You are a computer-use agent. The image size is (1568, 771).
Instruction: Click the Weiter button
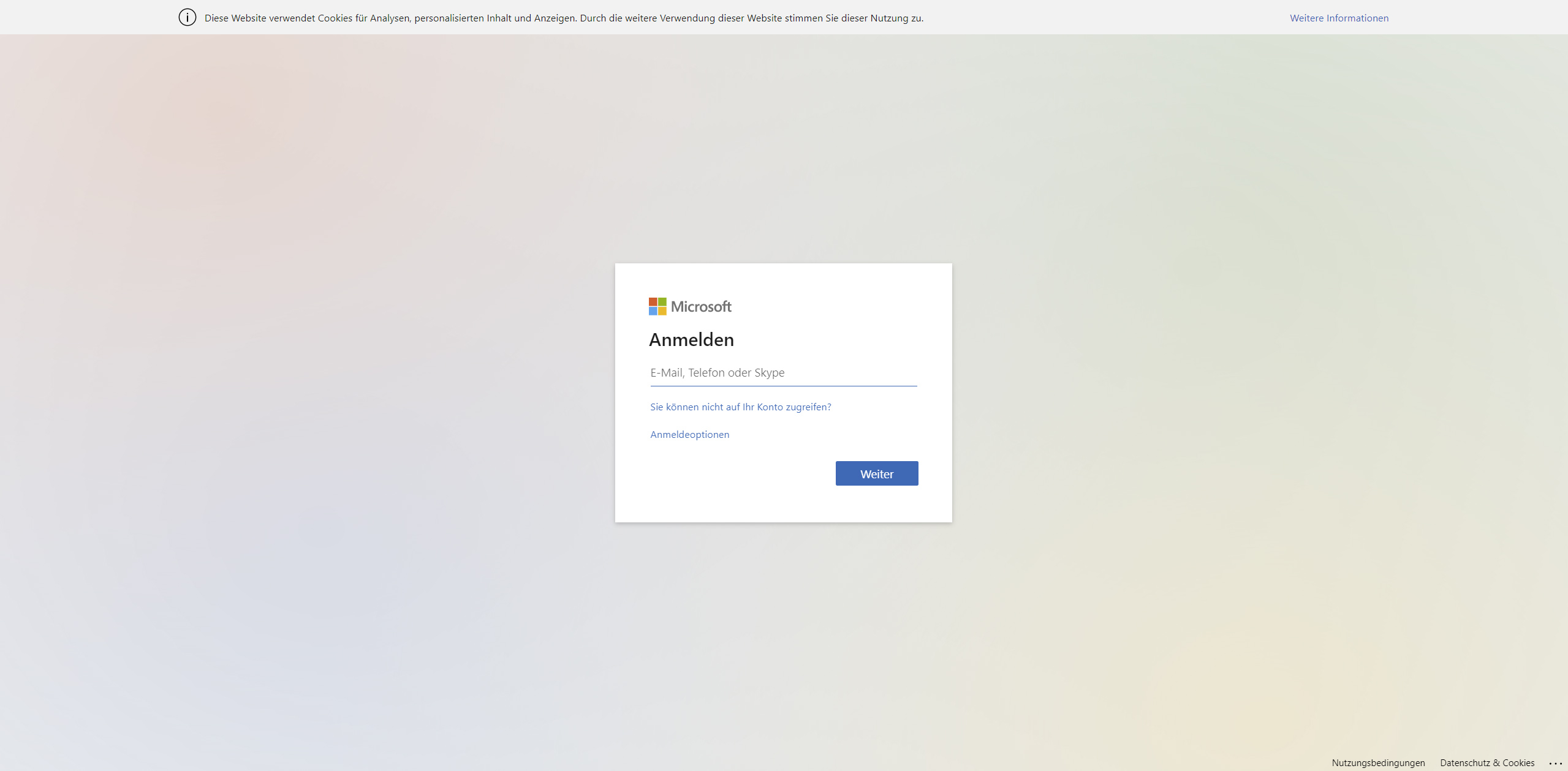click(x=877, y=473)
